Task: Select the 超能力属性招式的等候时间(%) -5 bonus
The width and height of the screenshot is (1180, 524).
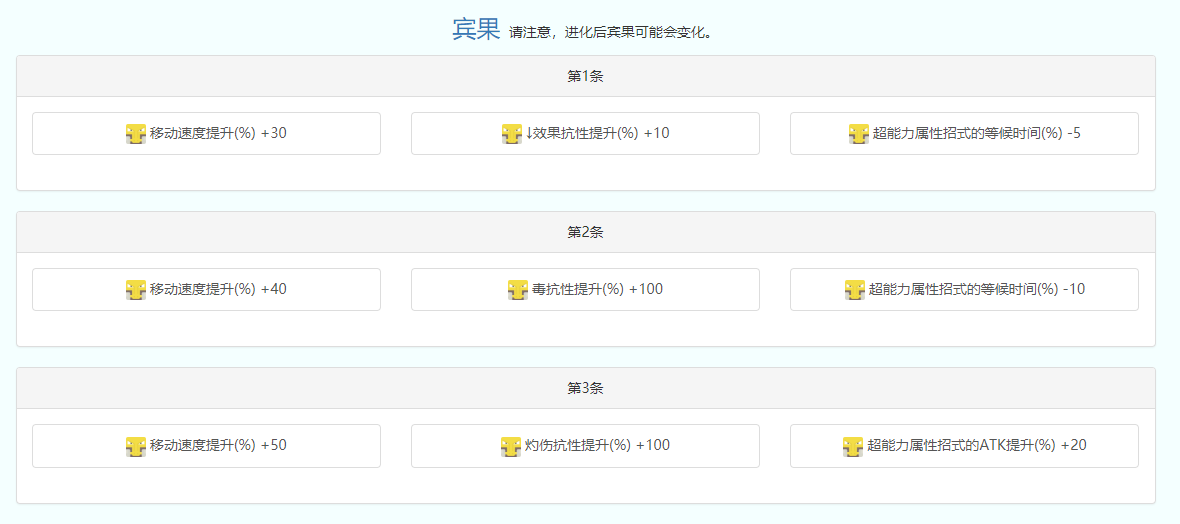Action: click(964, 133)
